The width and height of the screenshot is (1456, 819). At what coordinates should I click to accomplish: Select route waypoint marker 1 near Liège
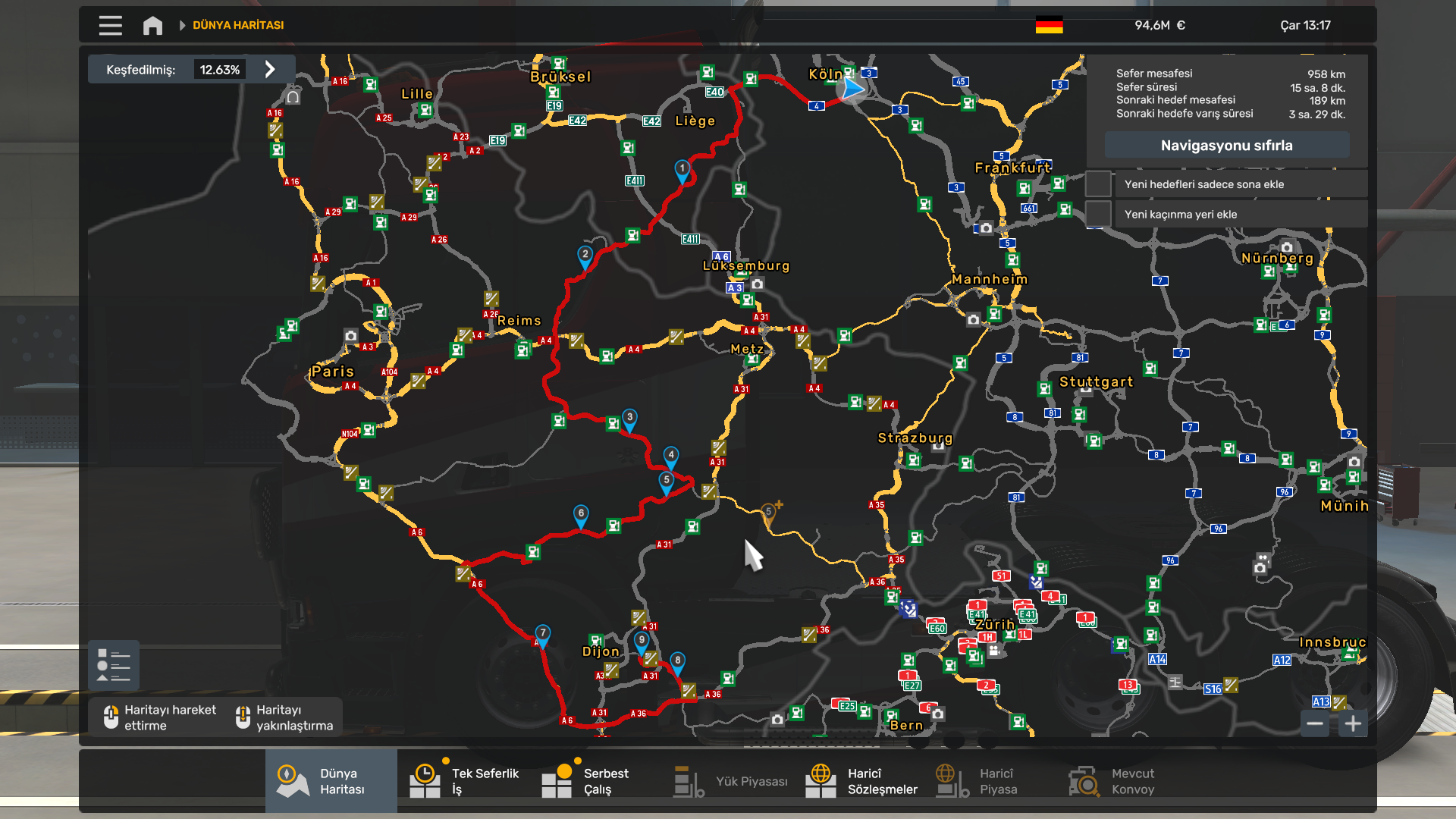pyautogui.click(x=682, y=170)
